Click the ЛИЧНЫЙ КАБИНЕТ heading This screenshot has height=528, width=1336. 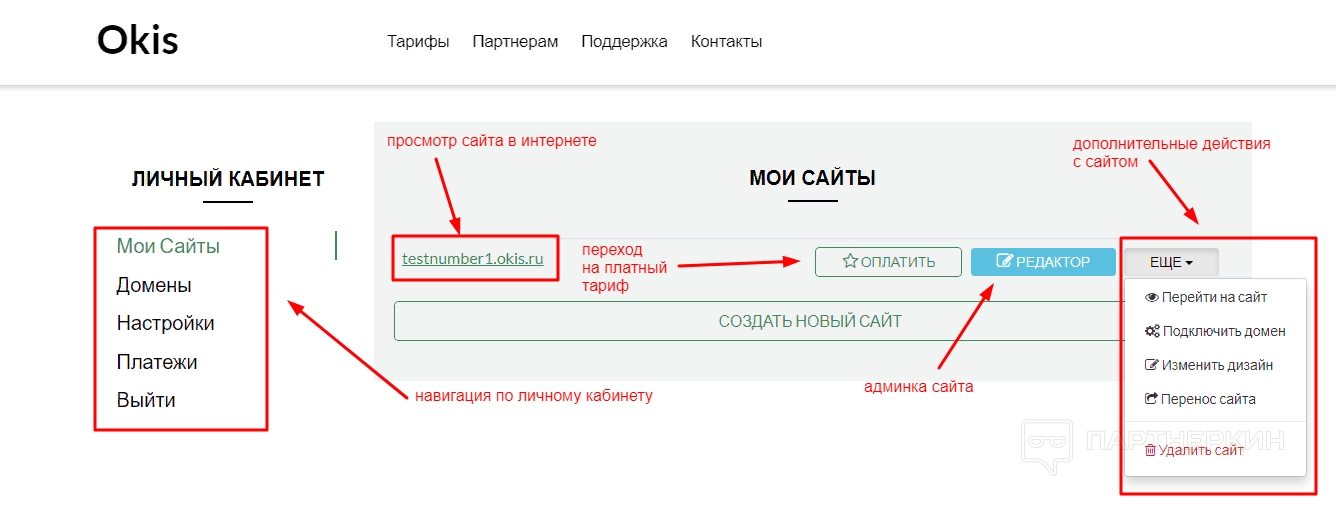pyautogui.click(x=228, y=179)
